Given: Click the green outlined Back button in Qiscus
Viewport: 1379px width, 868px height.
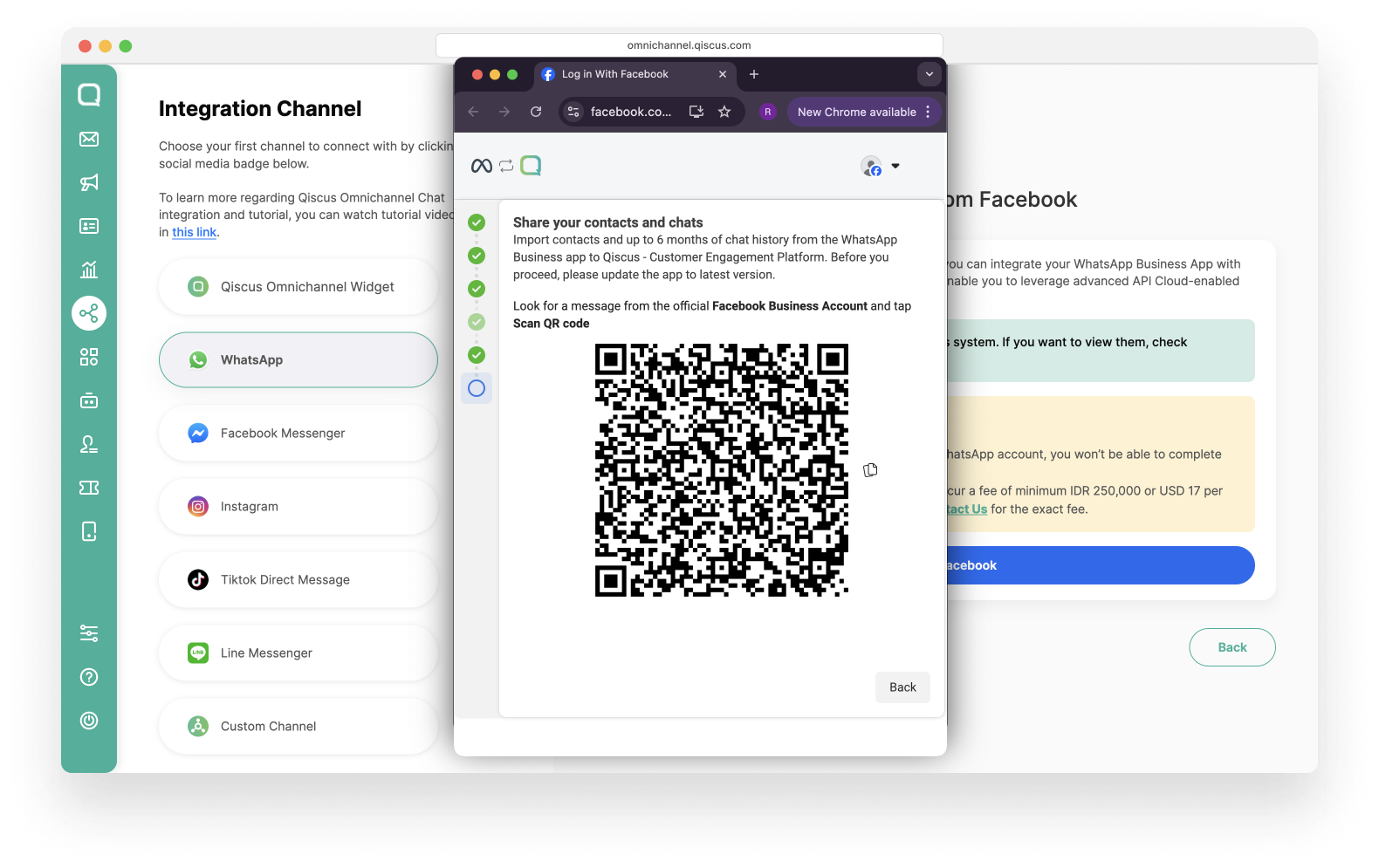Looking at the screenshot, I should [x=1232, y=647].
